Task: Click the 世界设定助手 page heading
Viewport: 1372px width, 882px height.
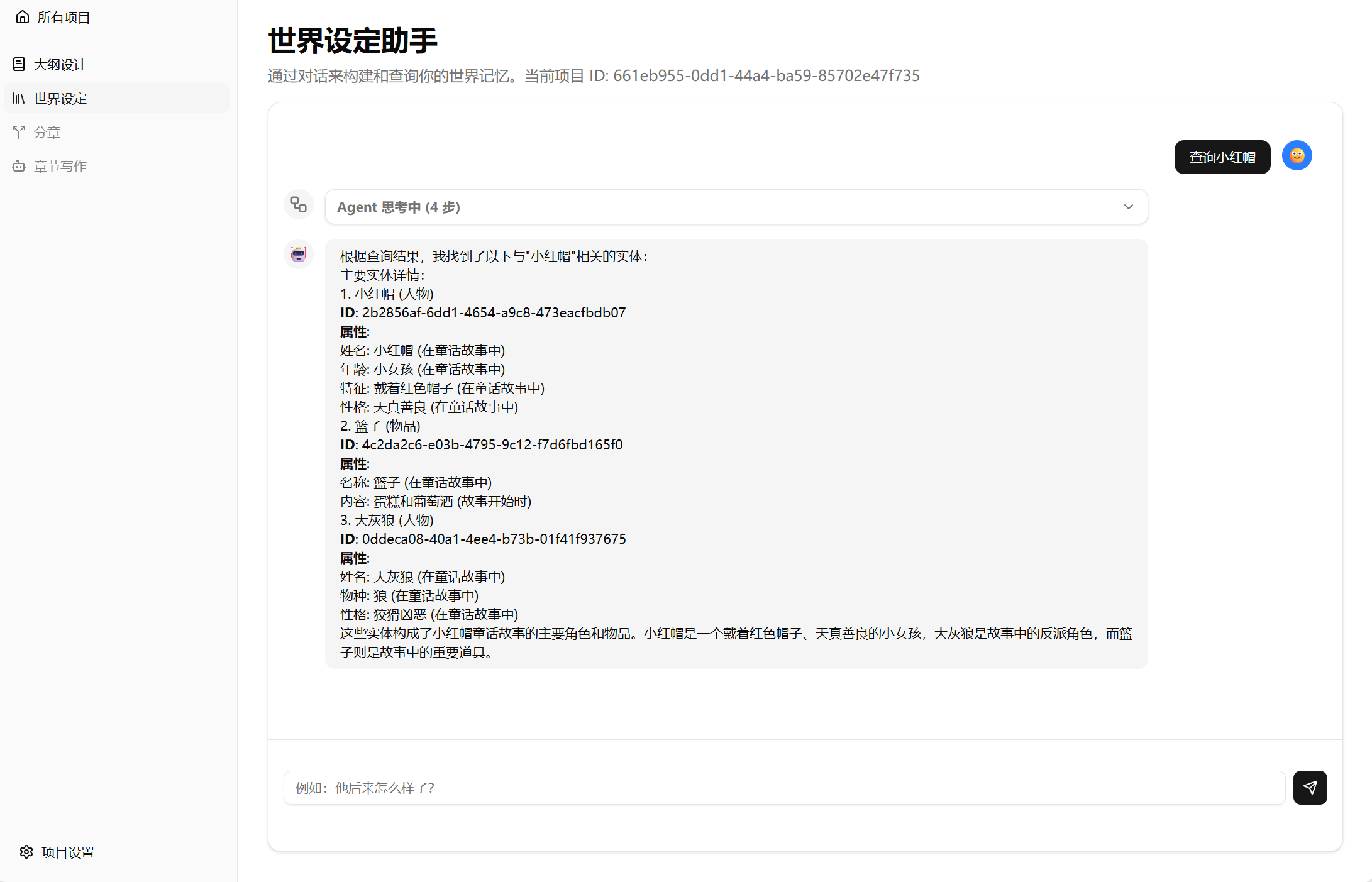Action: pos(352,41)
